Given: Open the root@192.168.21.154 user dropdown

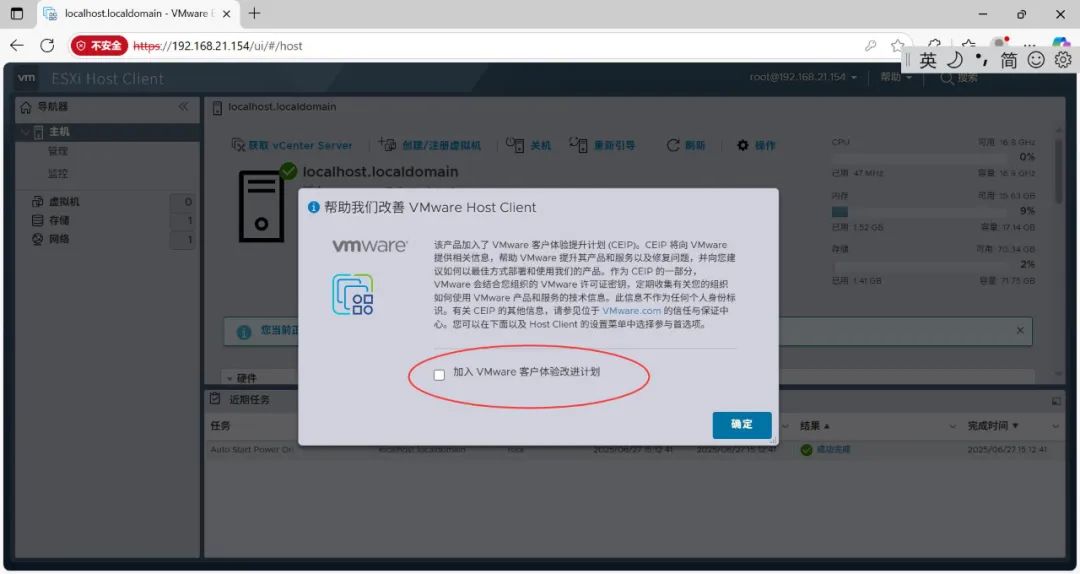Looking at the screenshot, I should click(x=803, y=77).
